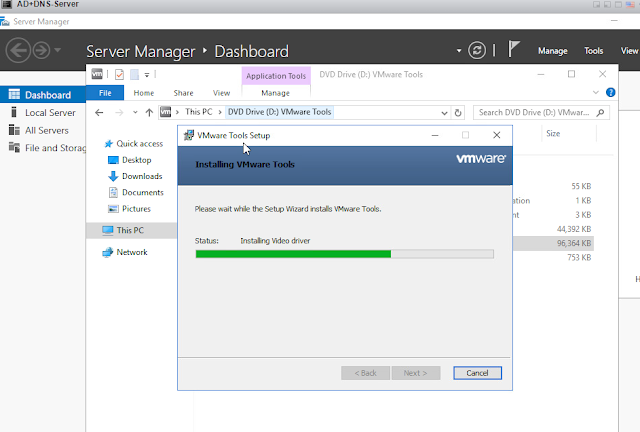
Task: Select Dashboard in Server Manager sidebar
Action: pos(42,95)
